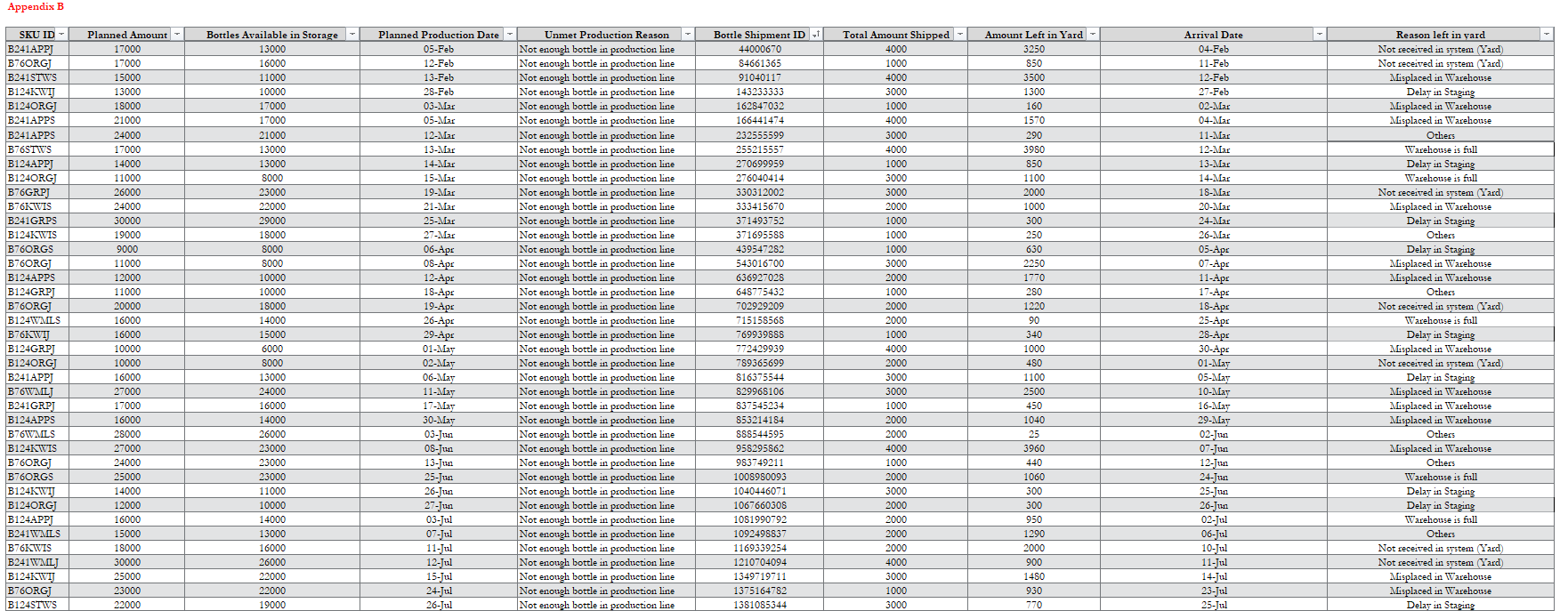Select SKU cell B76WMLJ
The image size is (1568, 611).
pyautogui.click(x=37, y=391)
